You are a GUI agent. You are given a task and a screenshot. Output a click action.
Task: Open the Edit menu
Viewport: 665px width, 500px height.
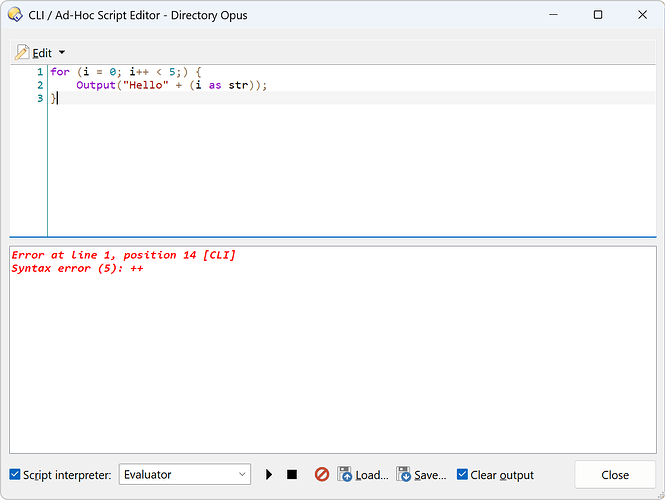pyautogui.click(x=42, y=52)
